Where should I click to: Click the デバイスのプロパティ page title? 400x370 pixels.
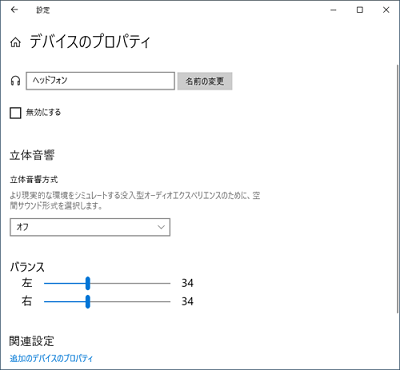(x=90, y=42)
